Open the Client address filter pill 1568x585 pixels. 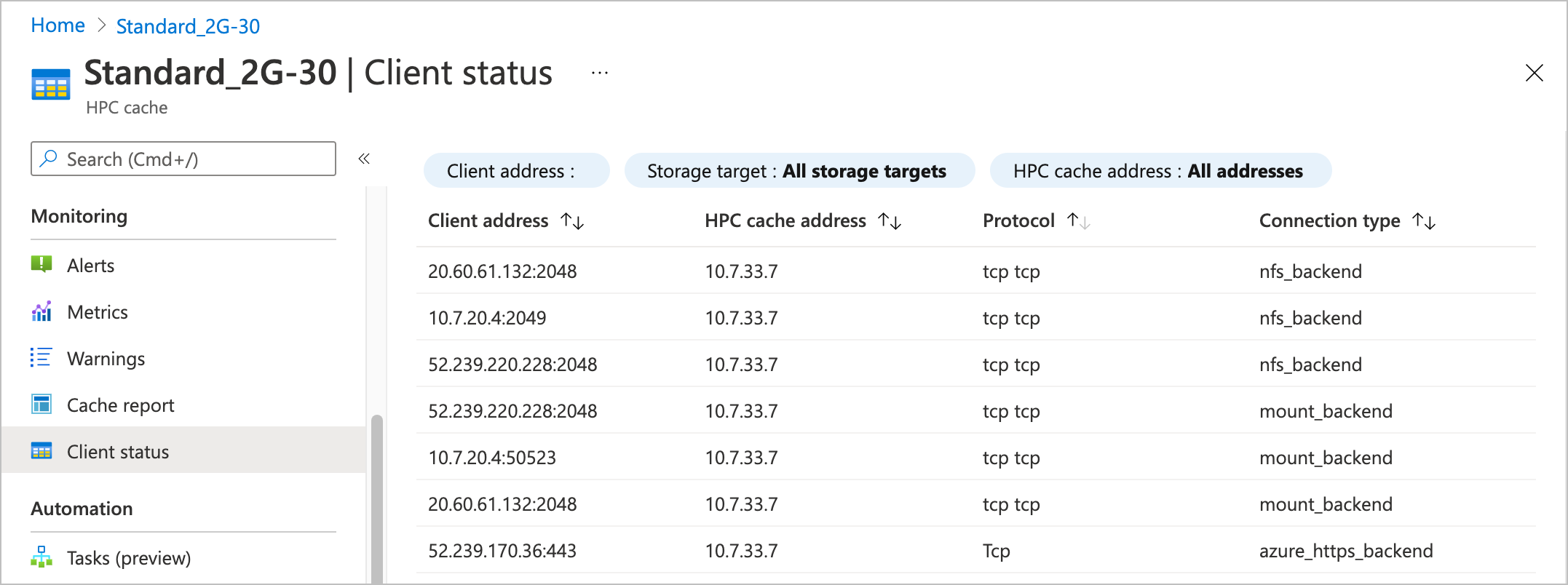[x=516, y=171]
